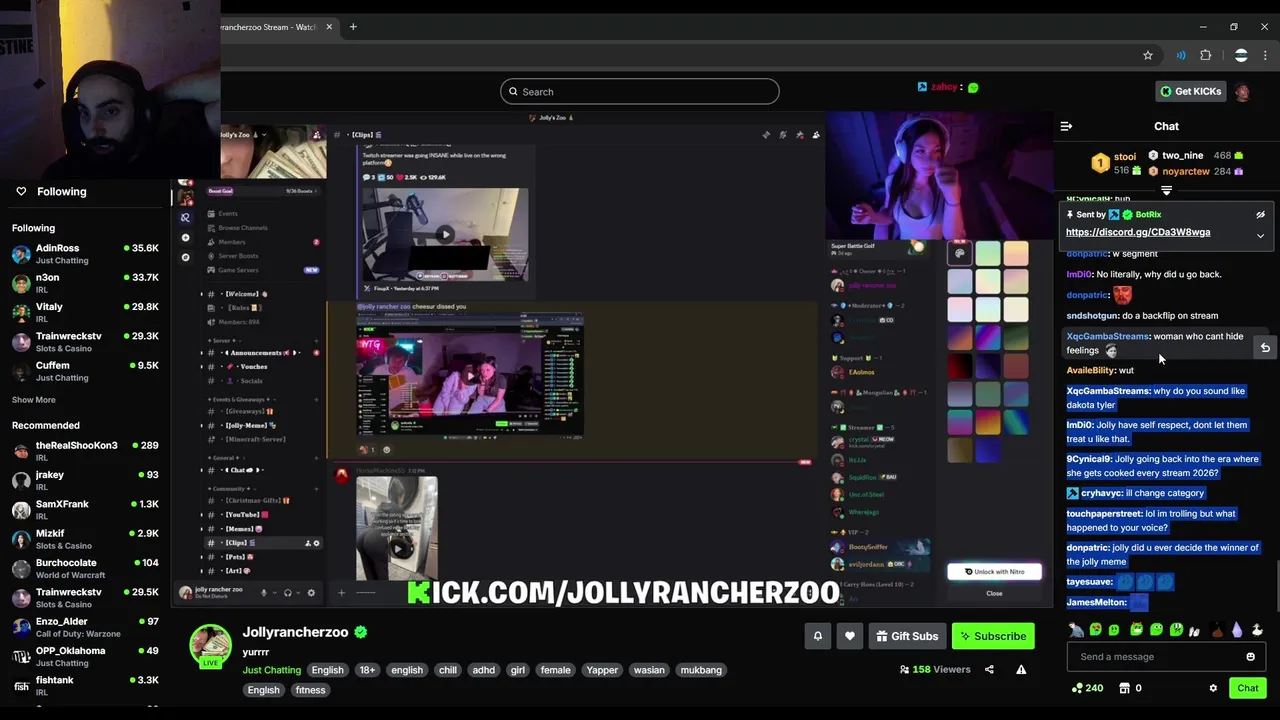
Task: Click the AvaileBility username in chat
Action: coord(1090,371)
